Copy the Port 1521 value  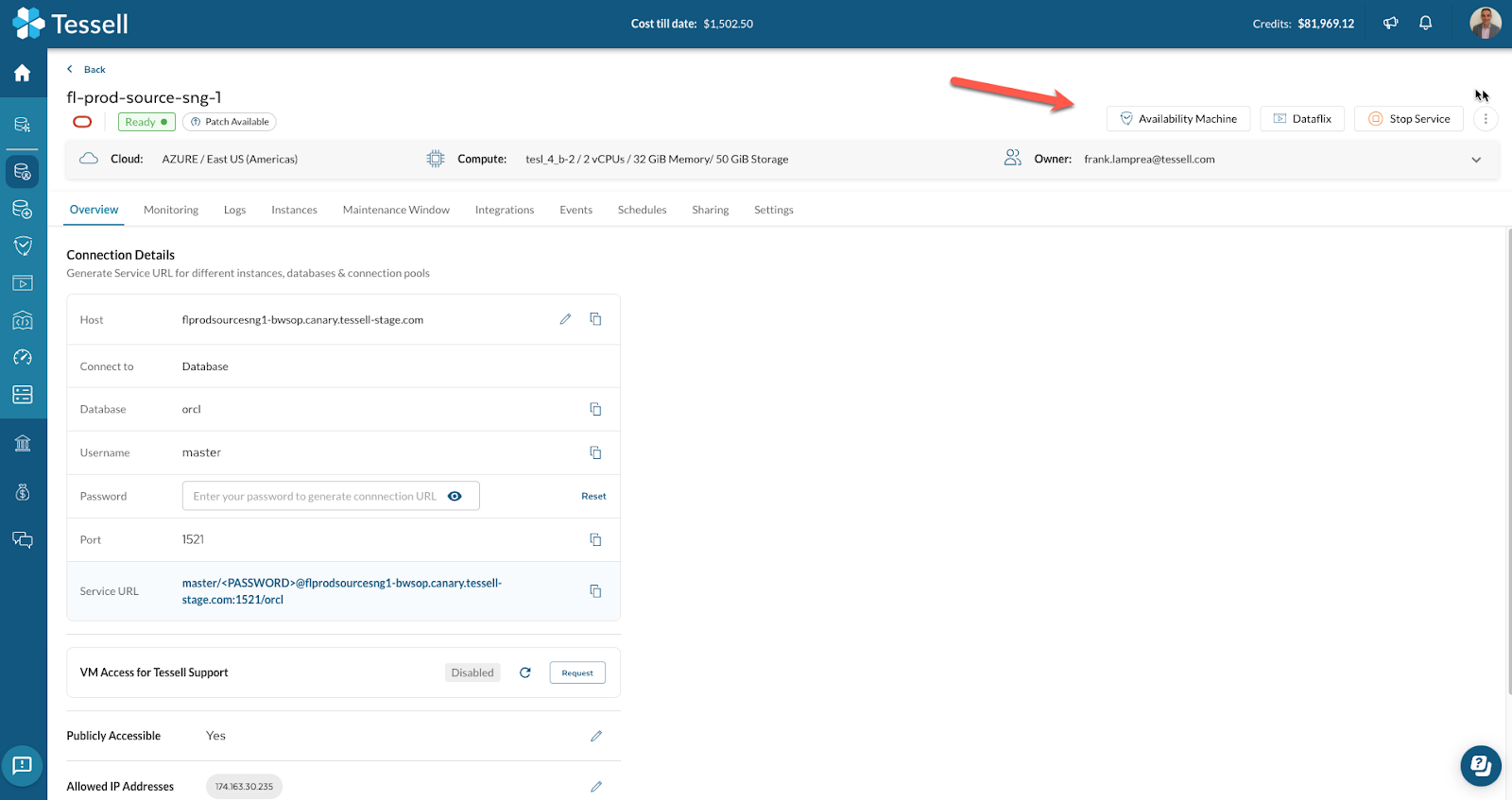coord(595,539)
